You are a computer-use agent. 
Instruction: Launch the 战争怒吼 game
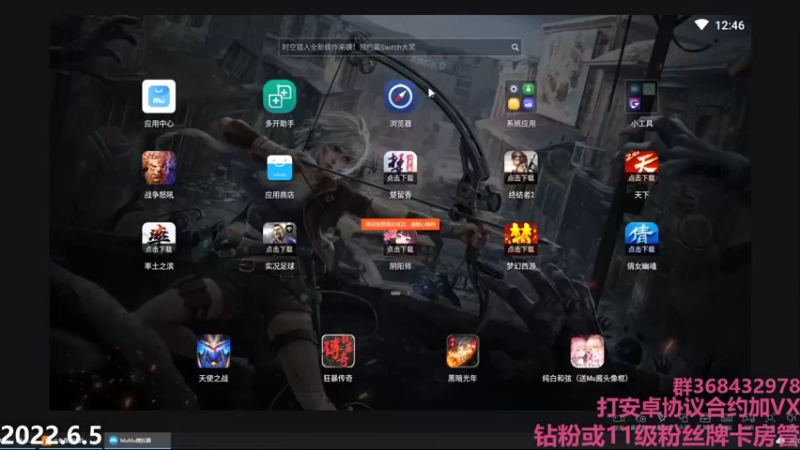coord(159,167)
